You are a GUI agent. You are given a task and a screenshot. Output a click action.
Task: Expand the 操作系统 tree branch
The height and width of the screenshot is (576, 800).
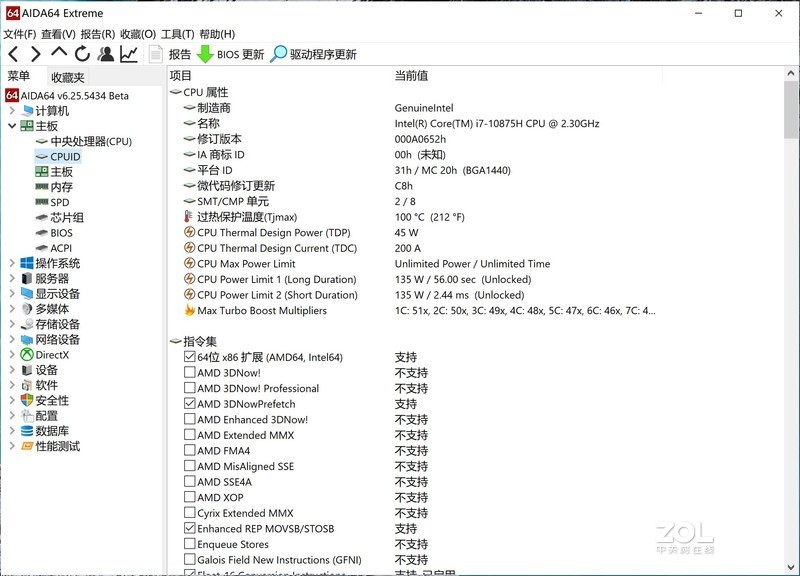[x=10, y=262]
